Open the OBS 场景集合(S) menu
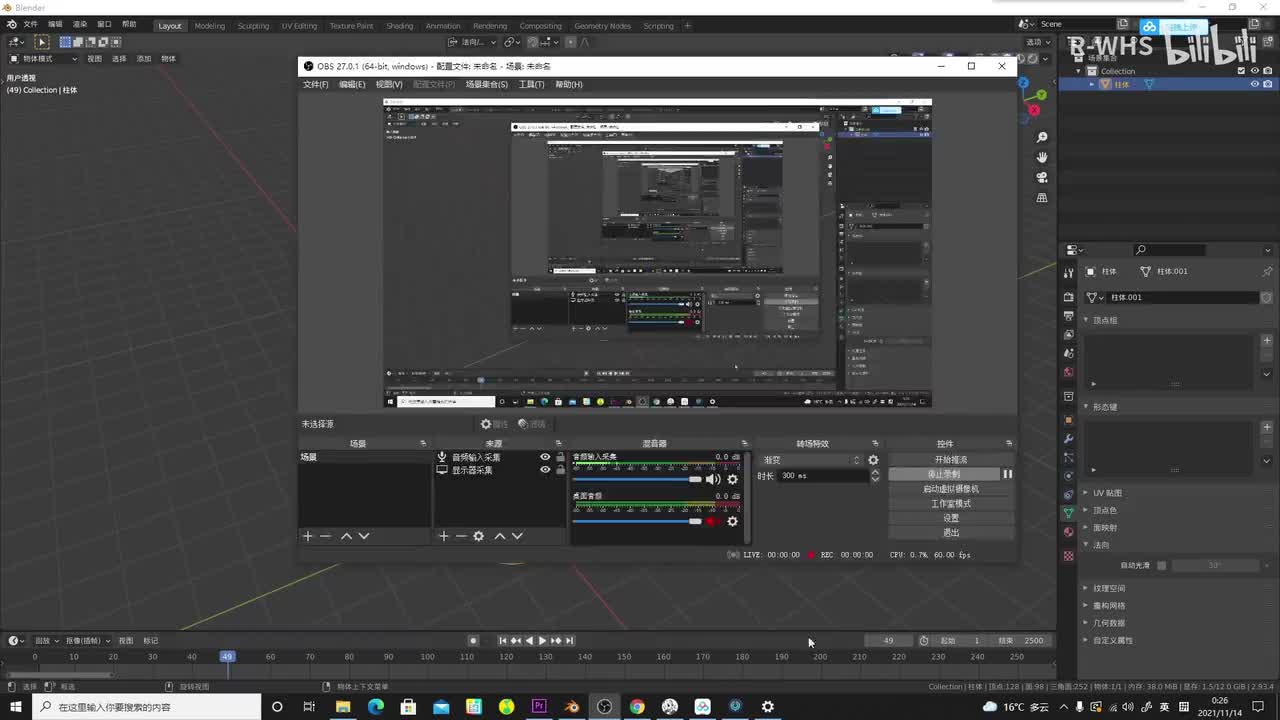This screenshot has height=720, width=1280. tap(487, 84)
